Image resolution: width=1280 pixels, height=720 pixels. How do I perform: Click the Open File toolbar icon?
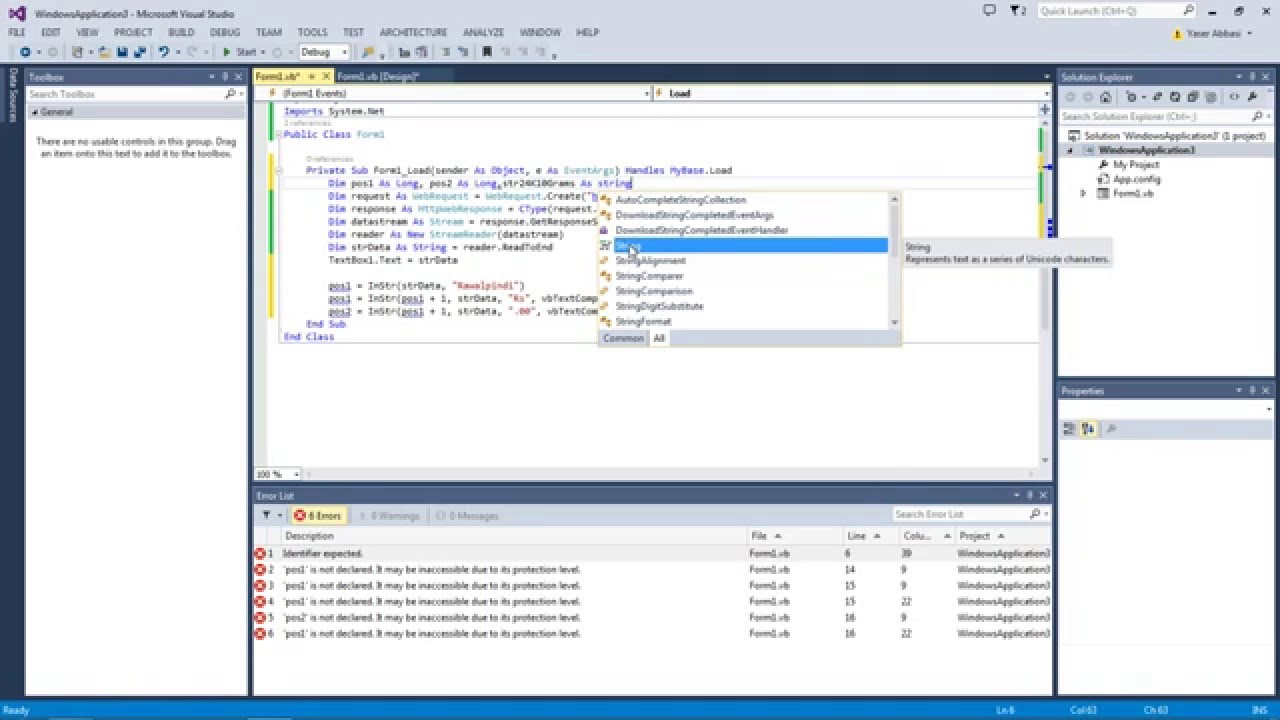[105, 52]
